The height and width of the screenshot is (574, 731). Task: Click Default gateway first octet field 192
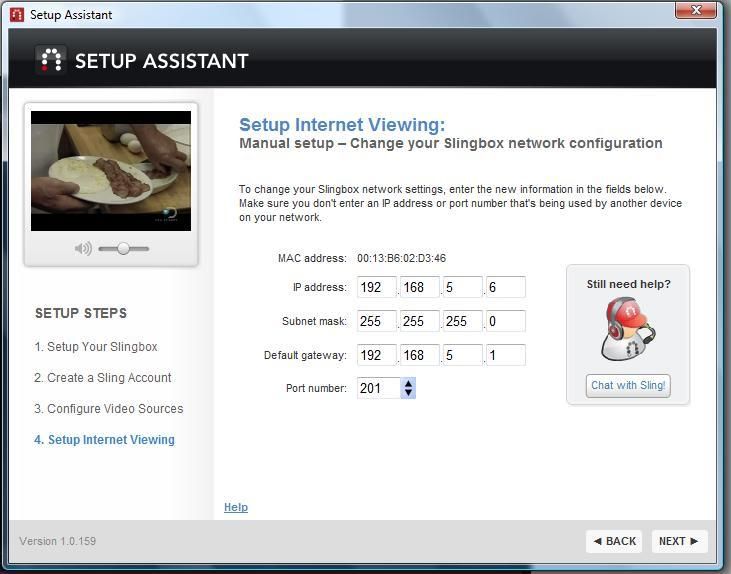(x=377, y=355)
